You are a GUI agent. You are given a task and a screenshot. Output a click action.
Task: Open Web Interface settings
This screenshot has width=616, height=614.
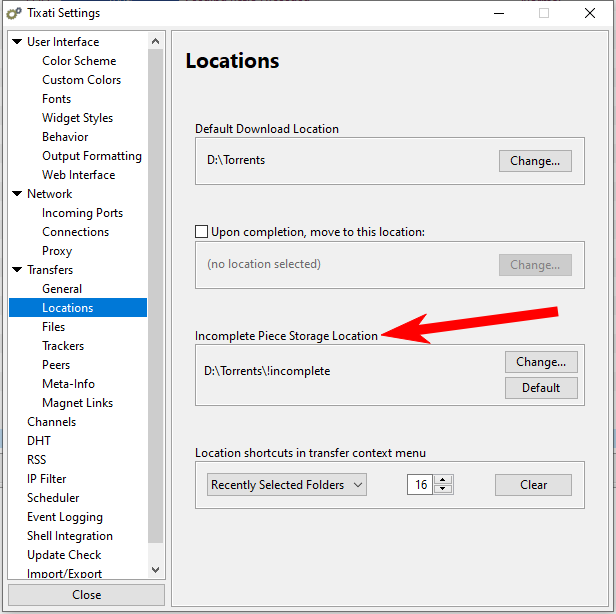tap(79, 175)
